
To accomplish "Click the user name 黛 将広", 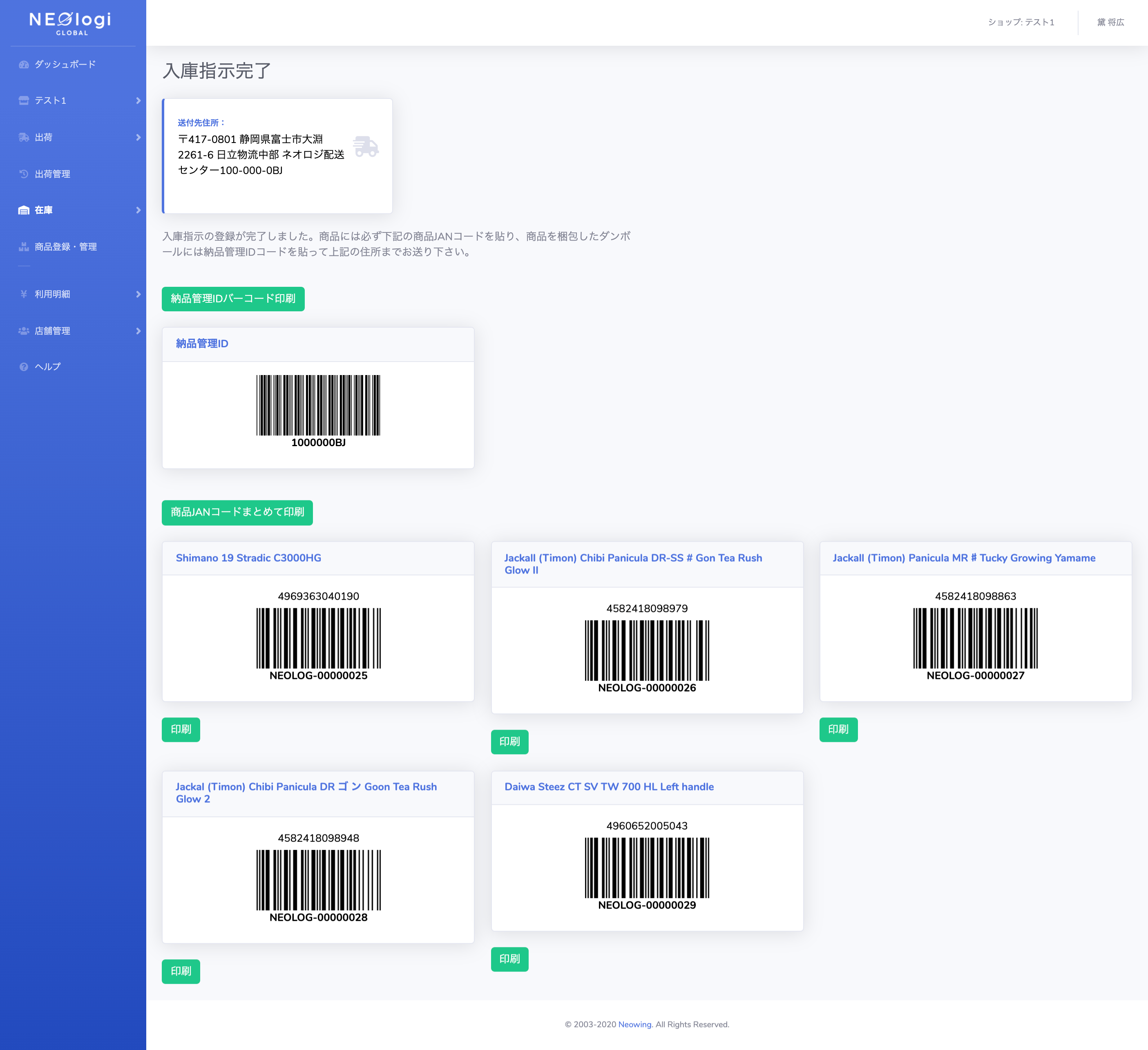I will tap(1110, 22).
